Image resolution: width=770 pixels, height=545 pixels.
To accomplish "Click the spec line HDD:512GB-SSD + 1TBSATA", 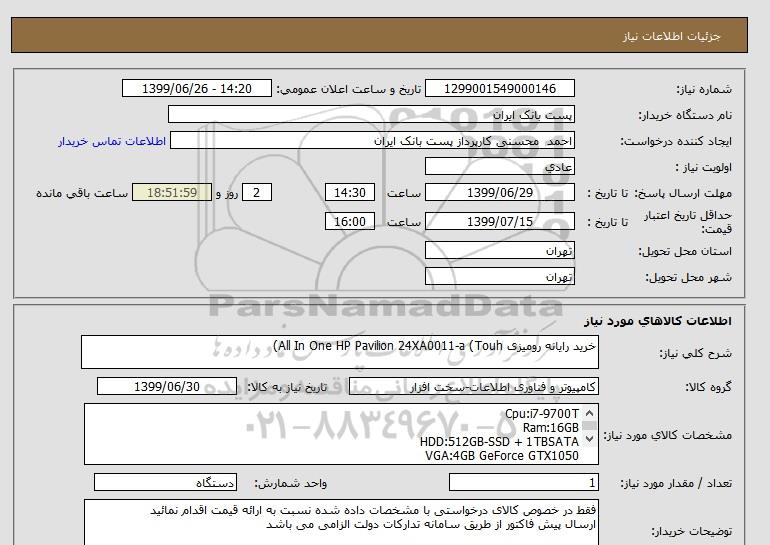I will 499,441.
